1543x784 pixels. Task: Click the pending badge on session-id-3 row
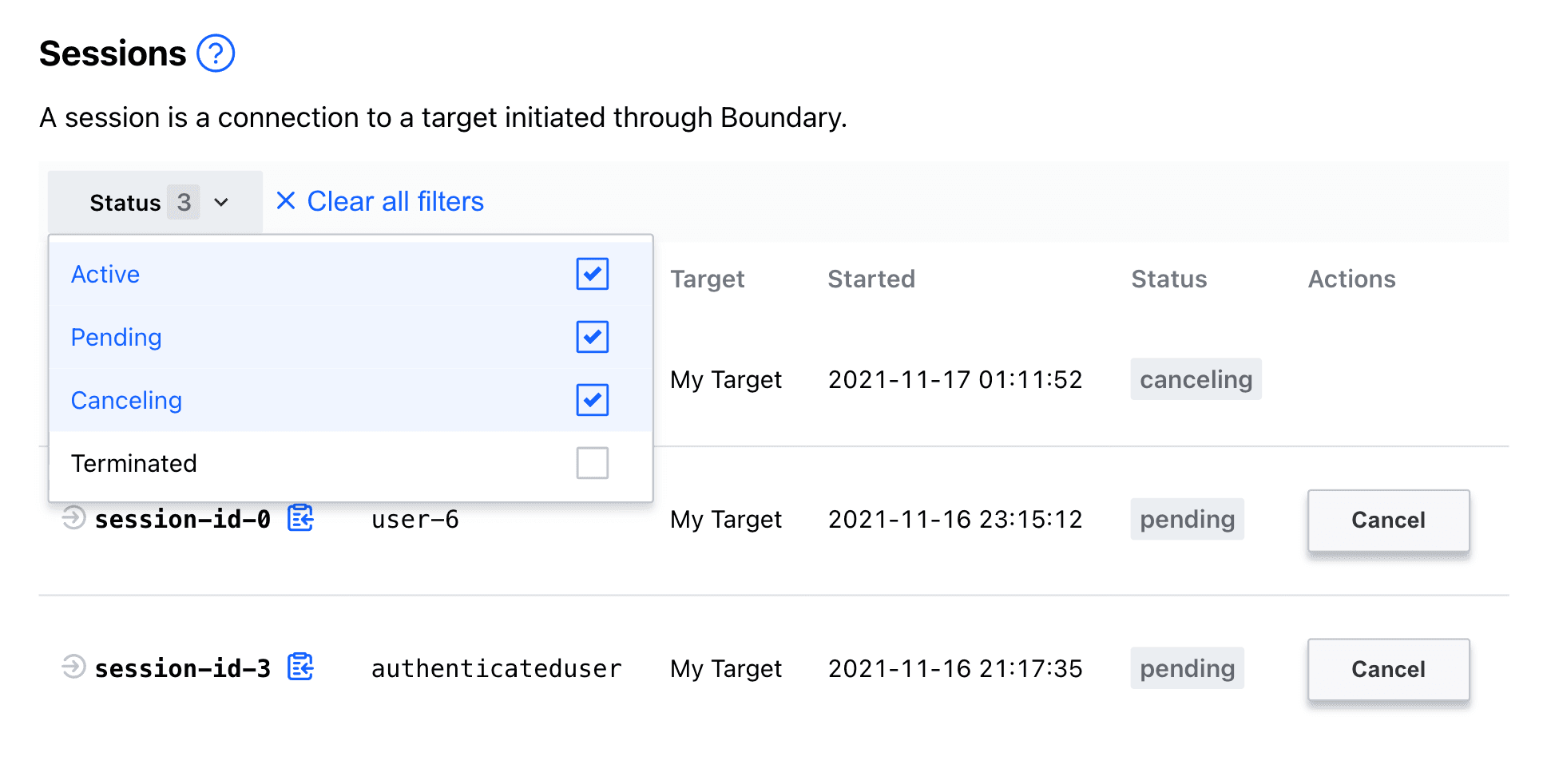(1187, 668)
